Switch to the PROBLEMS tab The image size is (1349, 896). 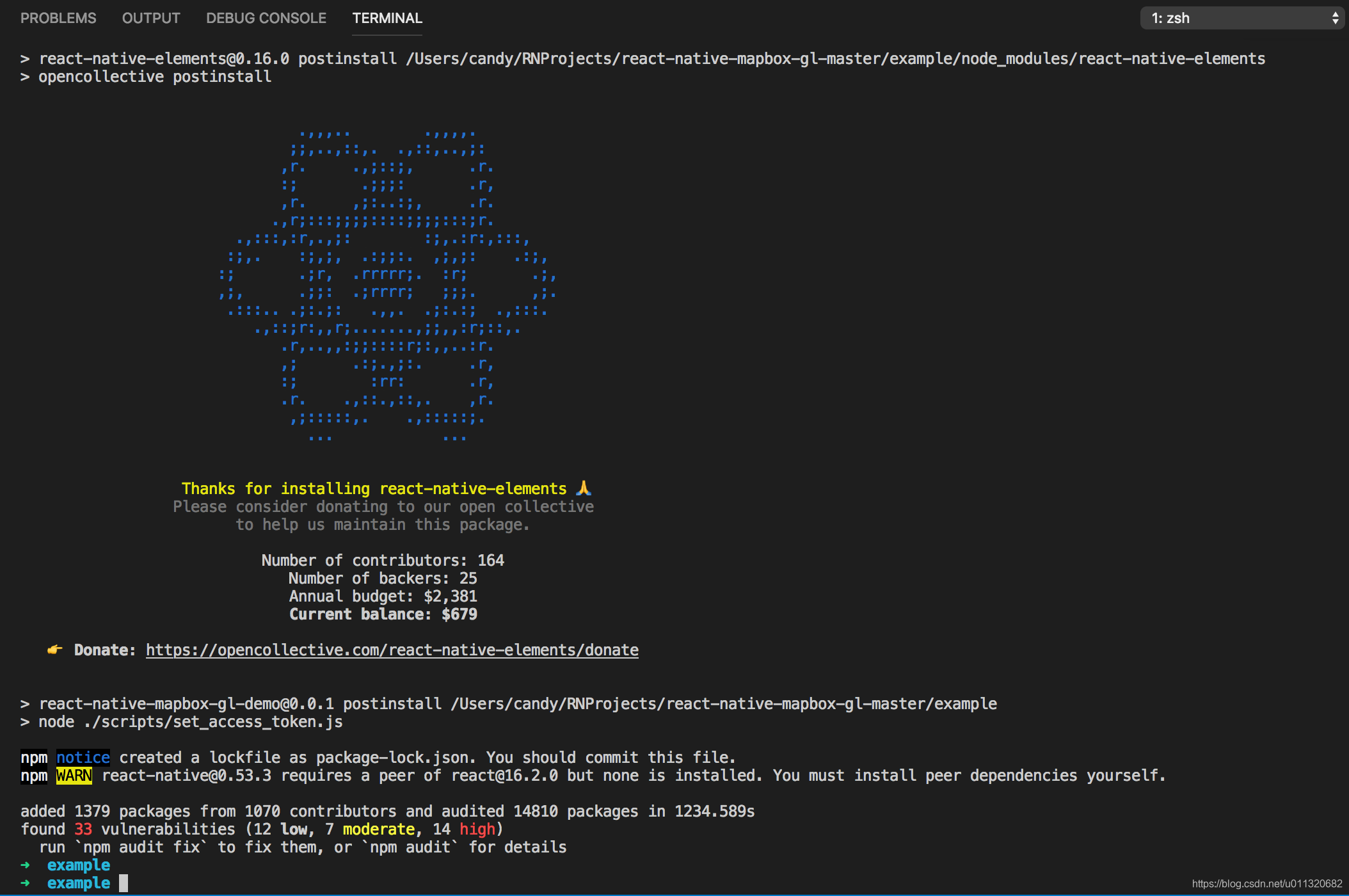pyautogui.click(x=58, y=18)
